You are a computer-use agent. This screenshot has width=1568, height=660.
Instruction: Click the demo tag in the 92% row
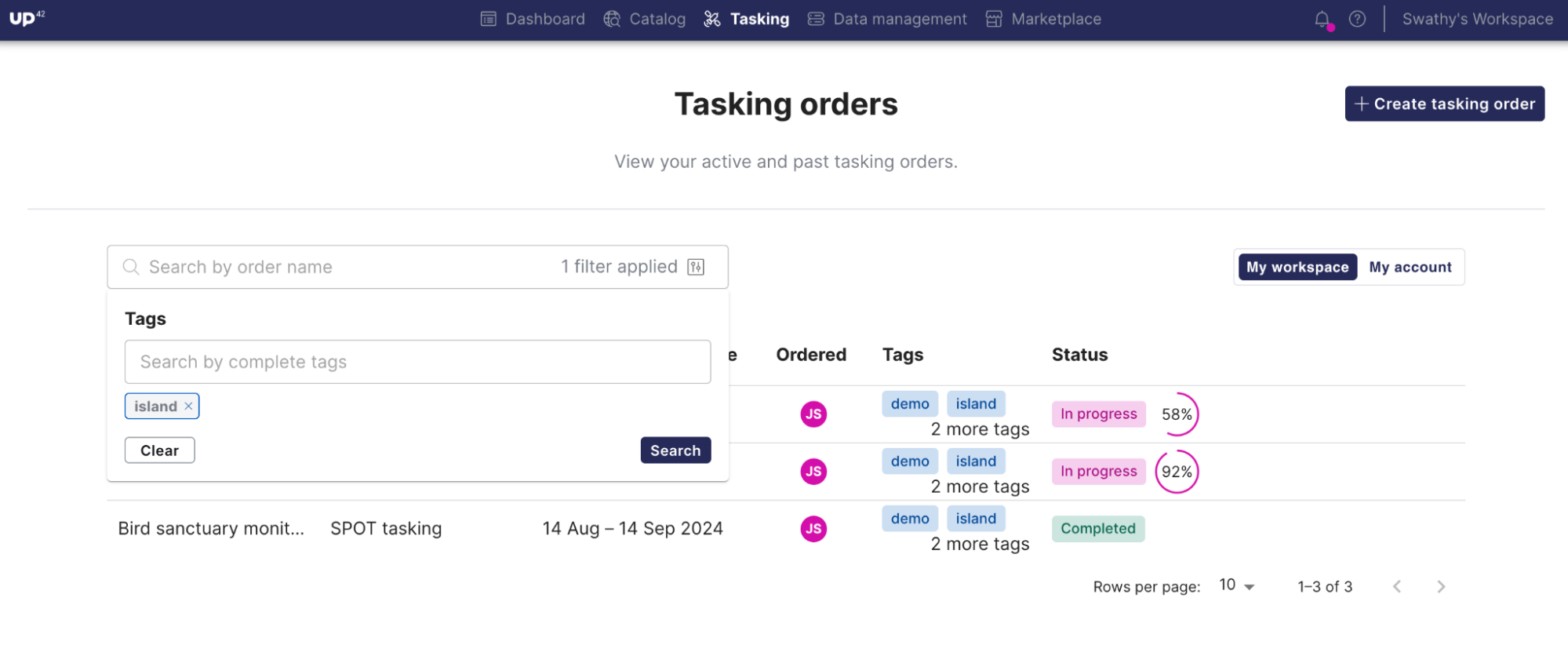pyautogui.click(x=910, y=461)
